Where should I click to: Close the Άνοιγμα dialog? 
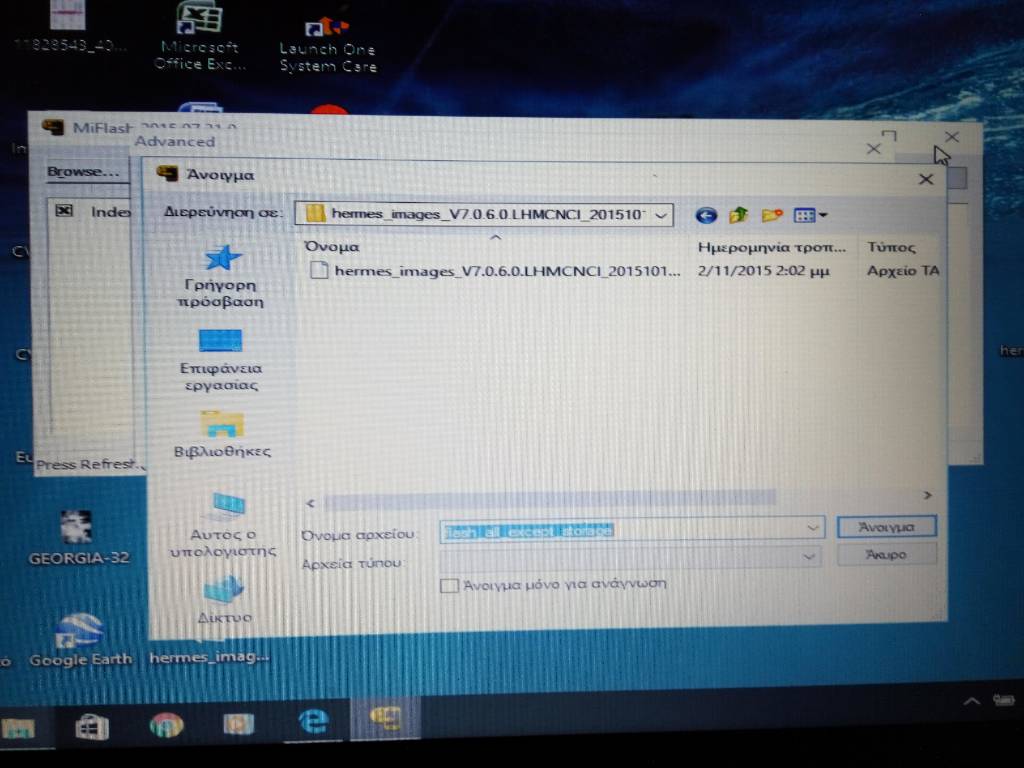[x=925, y=179]
